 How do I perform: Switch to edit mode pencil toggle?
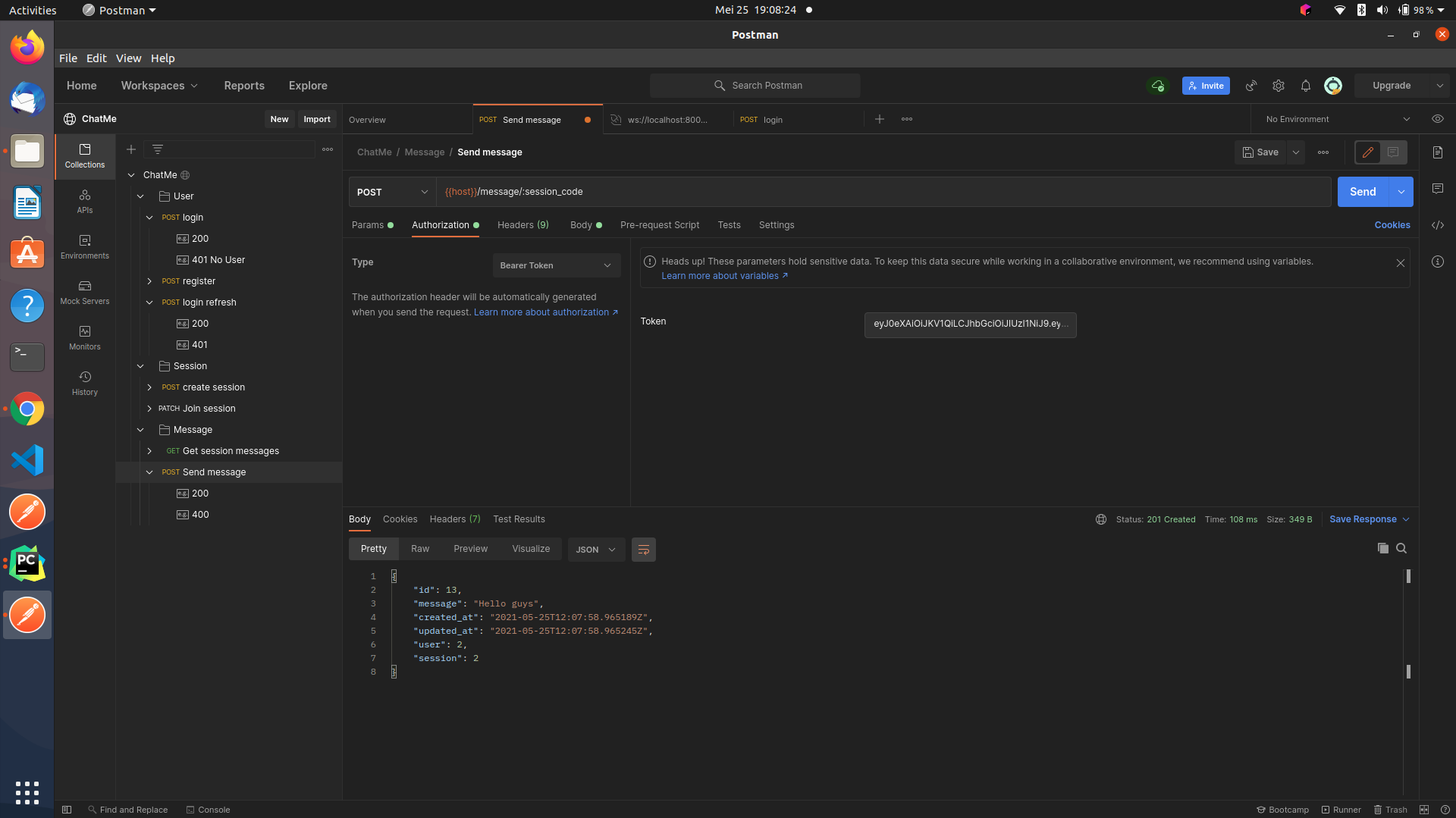tap(1368, 152)
